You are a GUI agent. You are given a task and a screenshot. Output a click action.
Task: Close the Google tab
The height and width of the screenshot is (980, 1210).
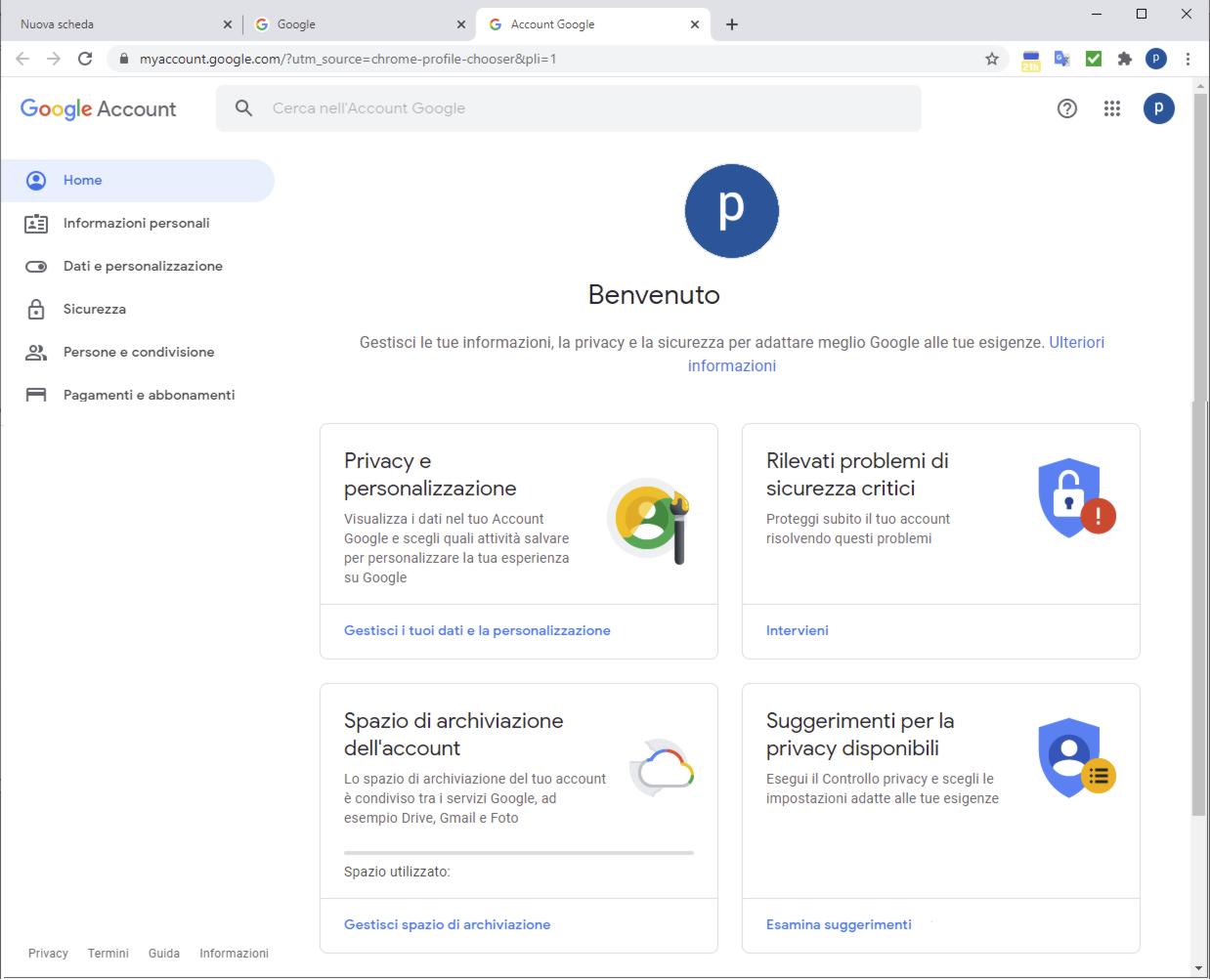click(x=461, y=24)
